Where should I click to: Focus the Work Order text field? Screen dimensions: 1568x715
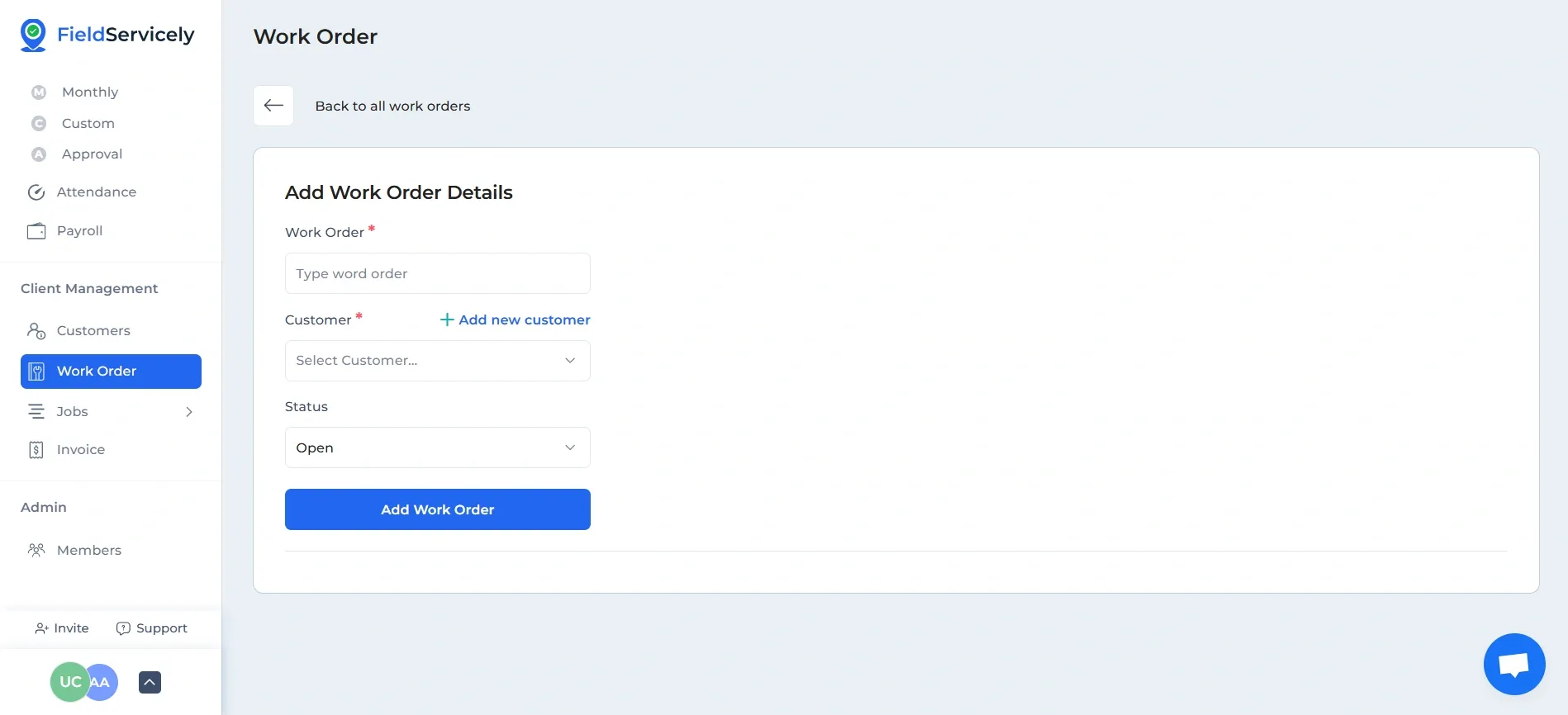coord(437,273)
